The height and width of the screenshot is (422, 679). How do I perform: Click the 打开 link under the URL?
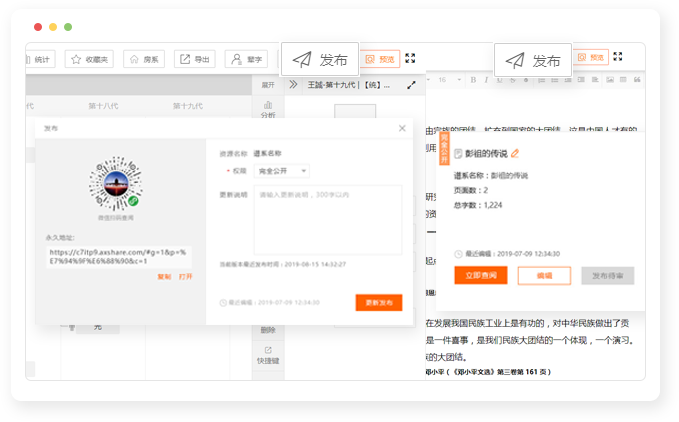[185, 276]
